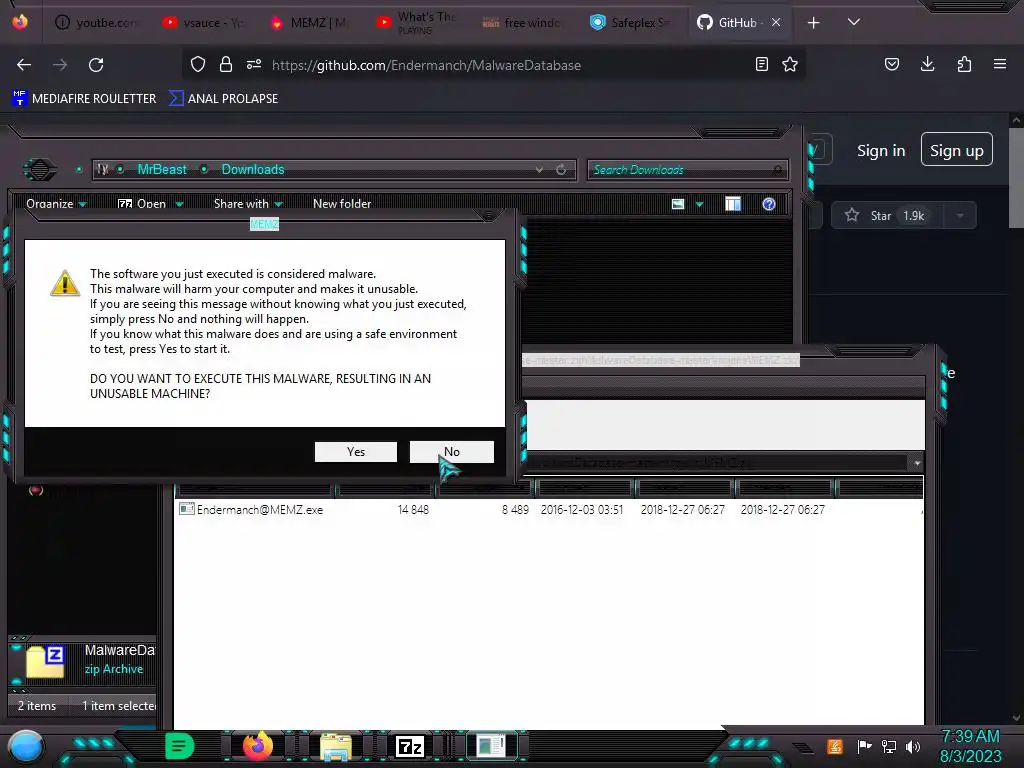The height and width of the screenshot is (768, 1024).
Task: Open the Pocket save icon
Action: click(x=892, y=64)
